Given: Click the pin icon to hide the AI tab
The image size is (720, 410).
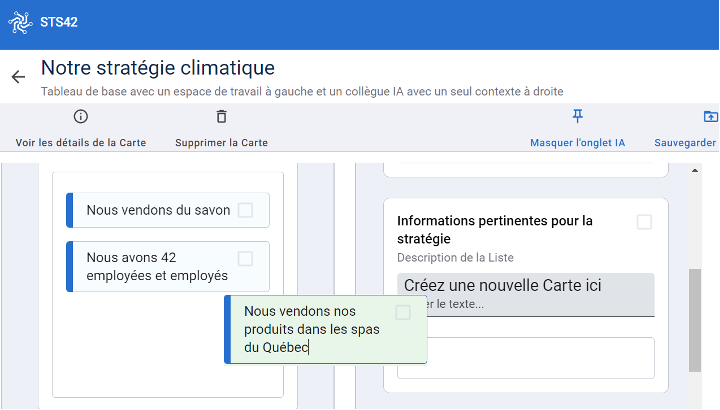Looking at the screenshot, I should [577, 117].
